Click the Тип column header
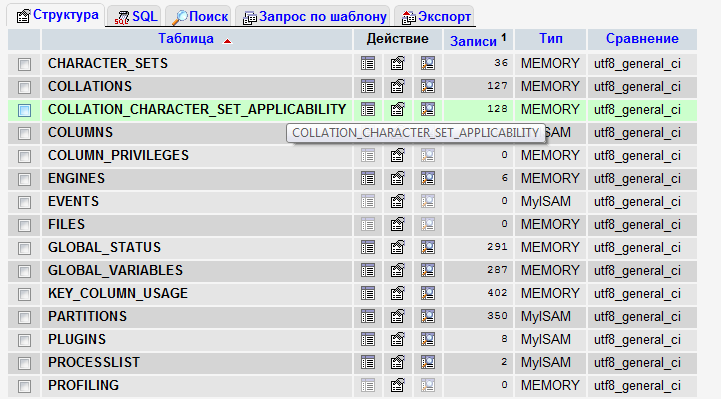Viewport: 721px width, 399px height. [550, 39]
